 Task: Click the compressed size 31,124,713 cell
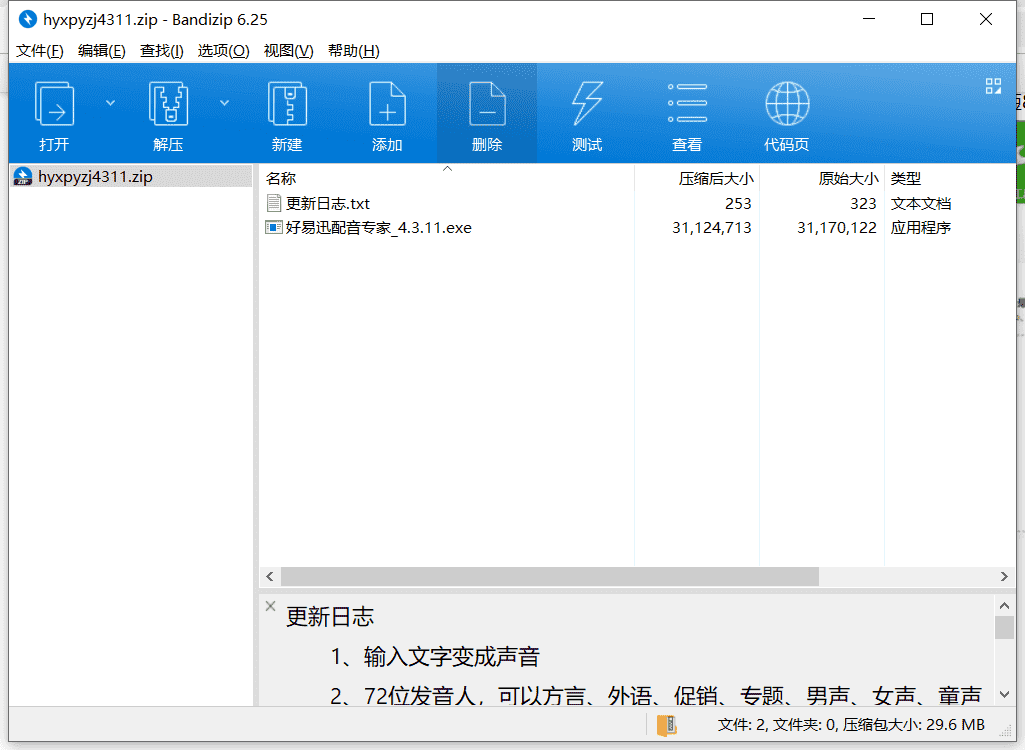click(712, 228)
